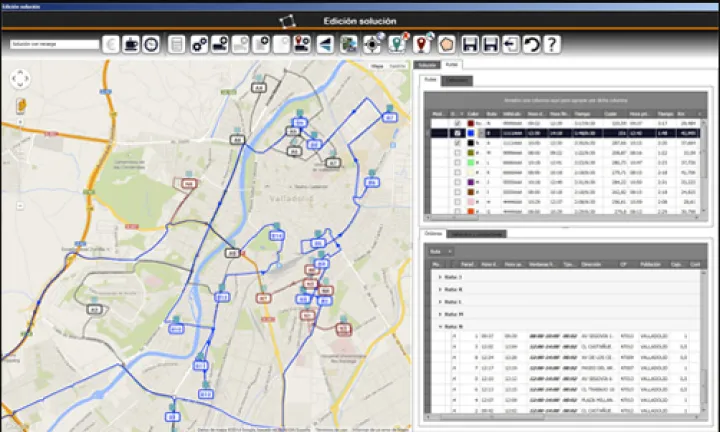Click the undo arrow toolbar icon

(531, 44)
